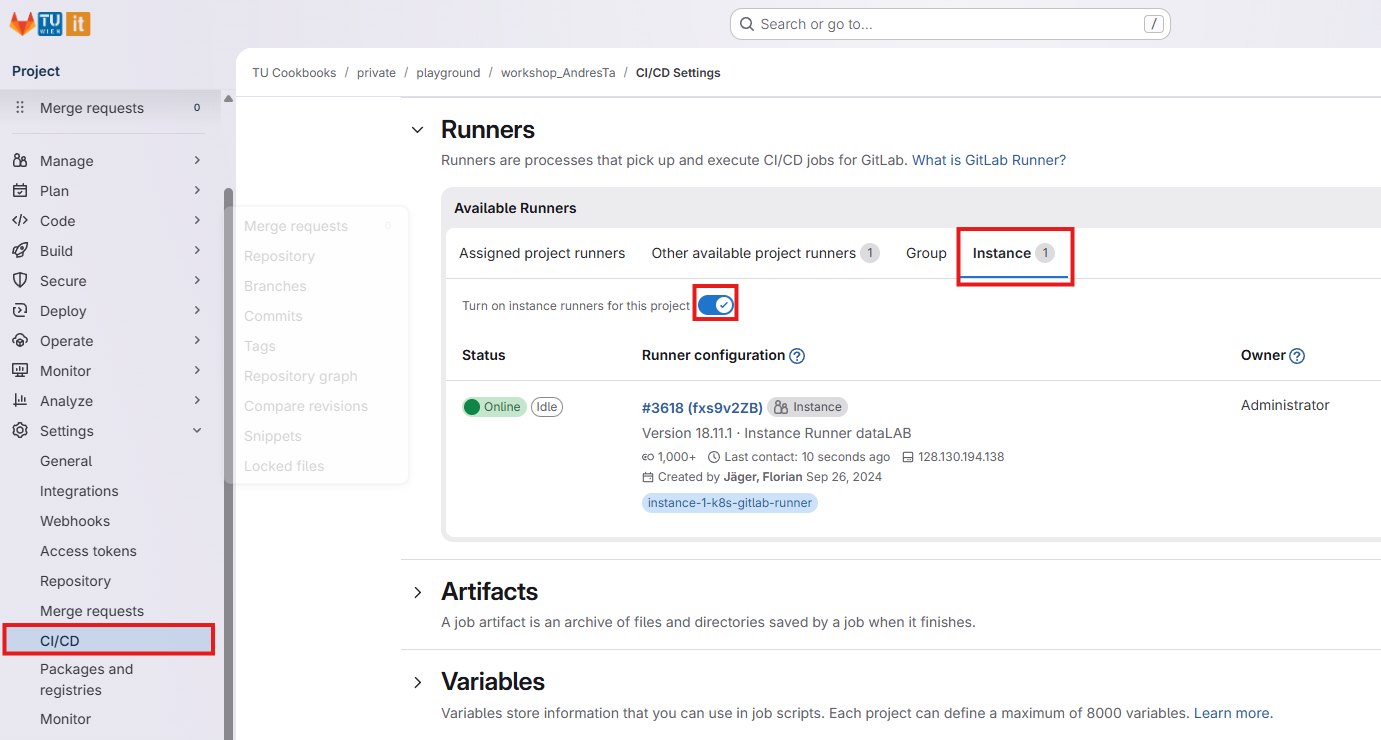Click the Build rocket icon
The width and height of the screenshot is (1381, 740).
[20, 251]
